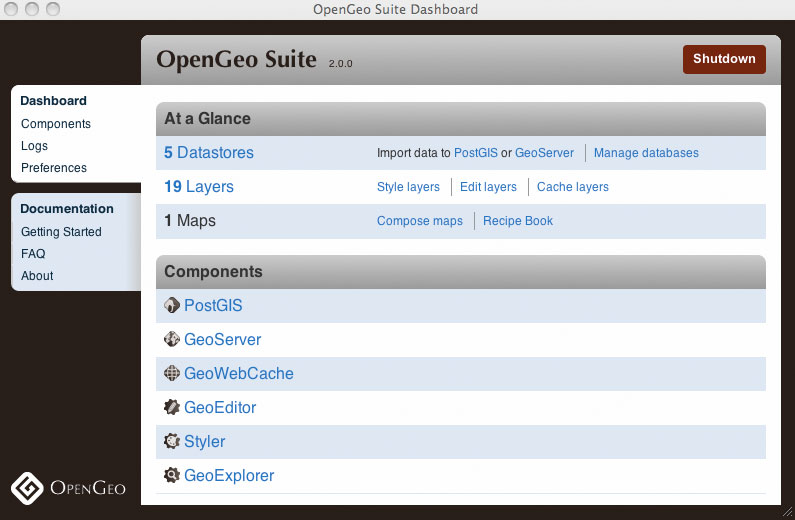Click the PostGIS component icon
Image resolution: width=795 pixels, height=520 pixels.
click(172, 306)
